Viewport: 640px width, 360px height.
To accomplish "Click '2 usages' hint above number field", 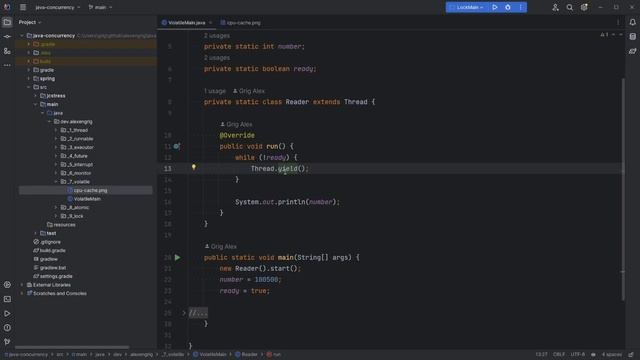I will tap(216, 36).
